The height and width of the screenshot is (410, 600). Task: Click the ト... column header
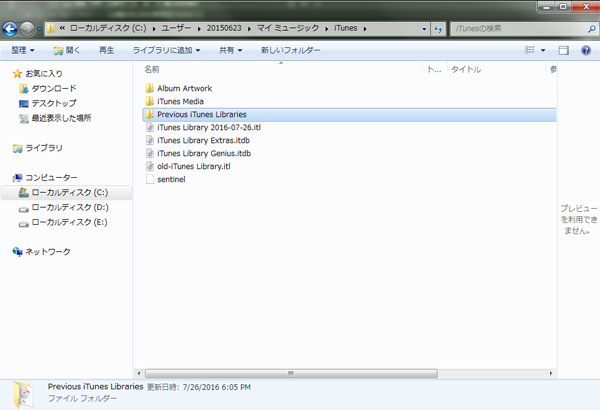tap(434, 69)
